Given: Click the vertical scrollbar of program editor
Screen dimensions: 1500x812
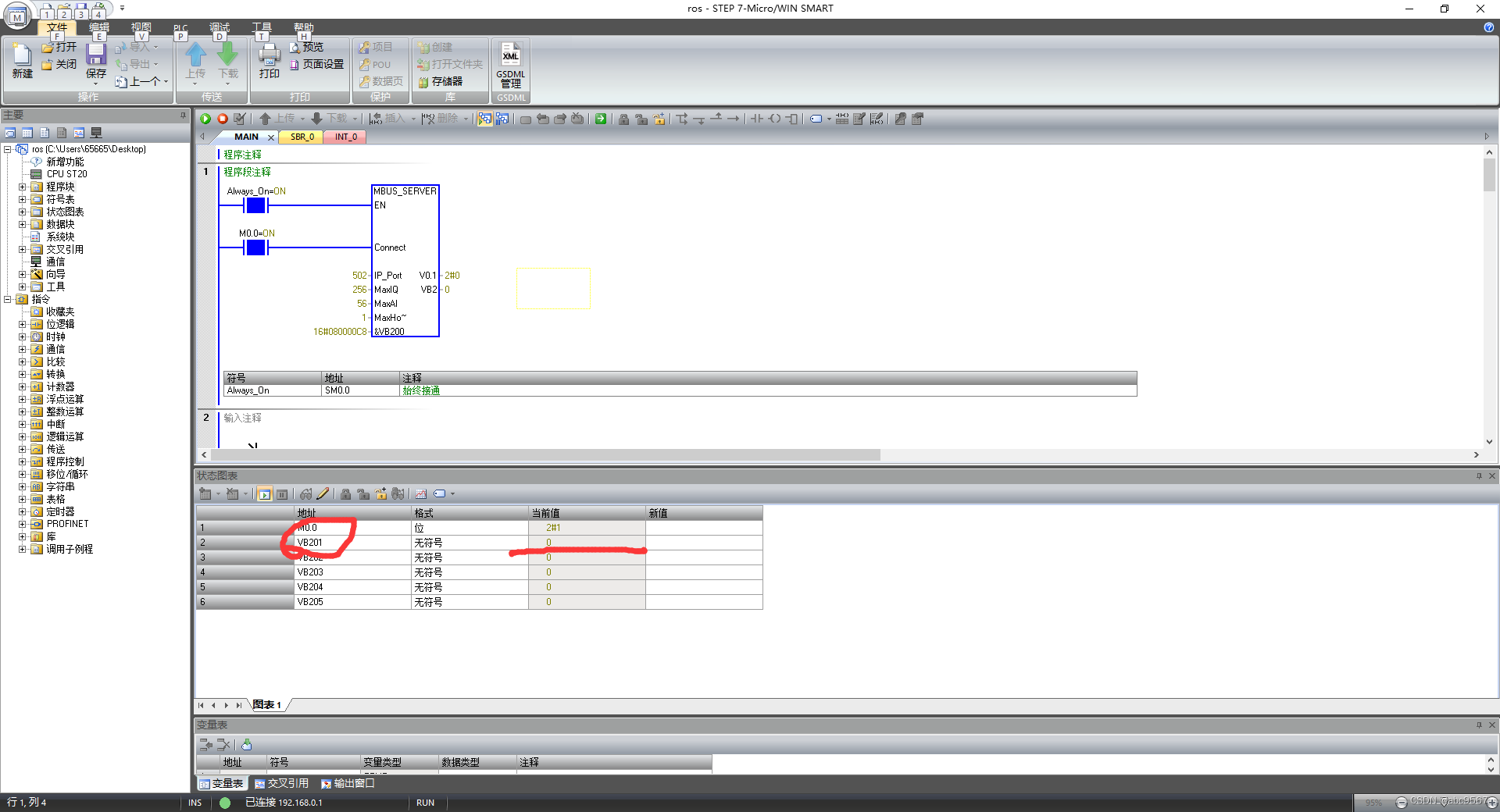Looking at the screenshot, I should 1489,174.
